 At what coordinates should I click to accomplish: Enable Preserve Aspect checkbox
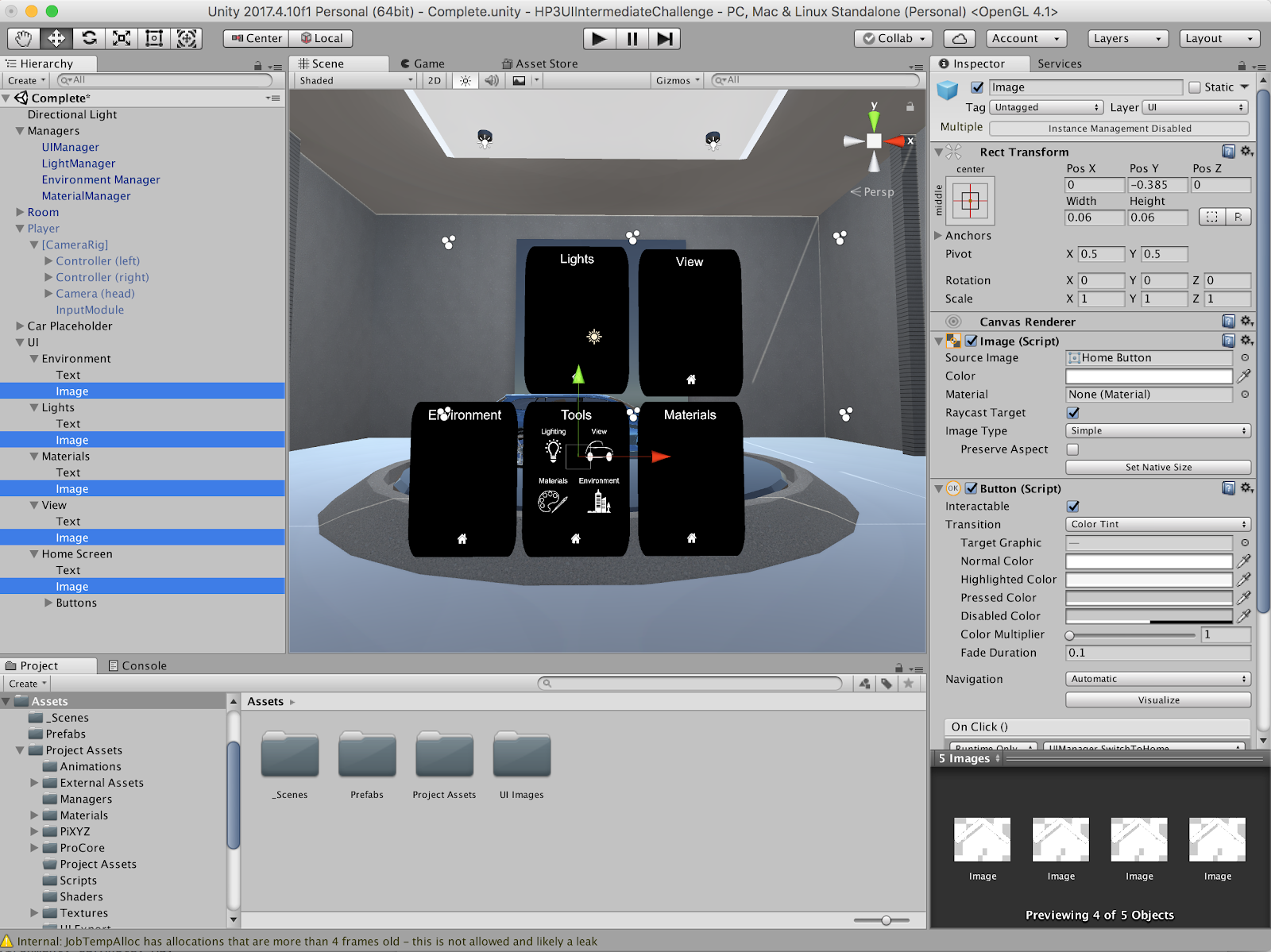(x=1073, y=449)
